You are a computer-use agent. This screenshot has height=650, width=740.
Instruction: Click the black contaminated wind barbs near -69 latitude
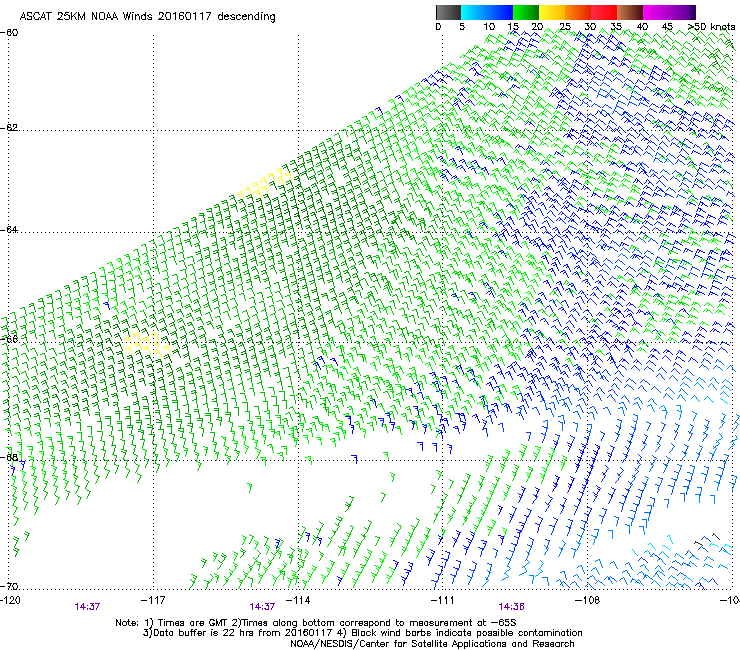point(708,541)
